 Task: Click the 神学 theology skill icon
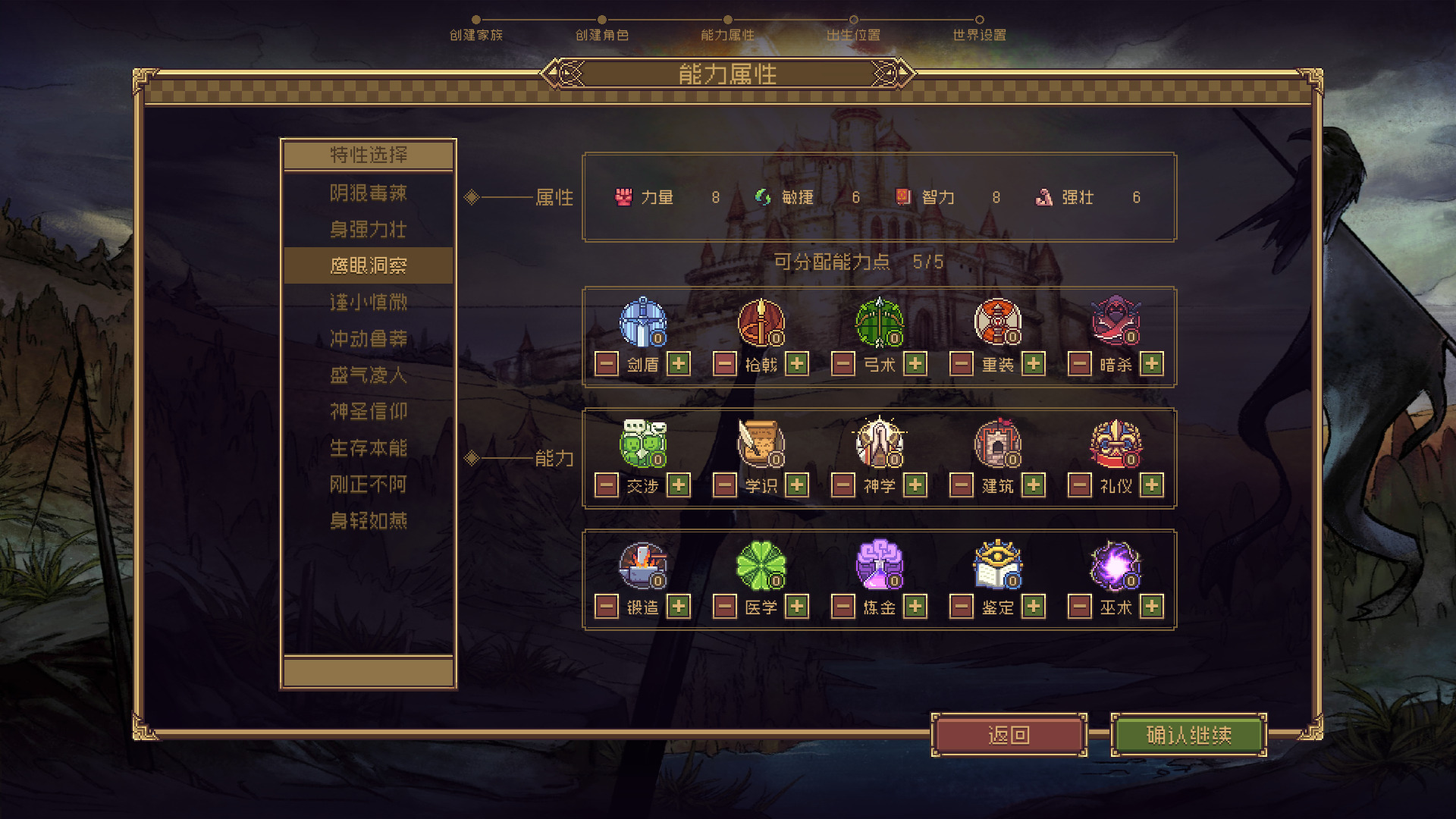coord(880,443)
